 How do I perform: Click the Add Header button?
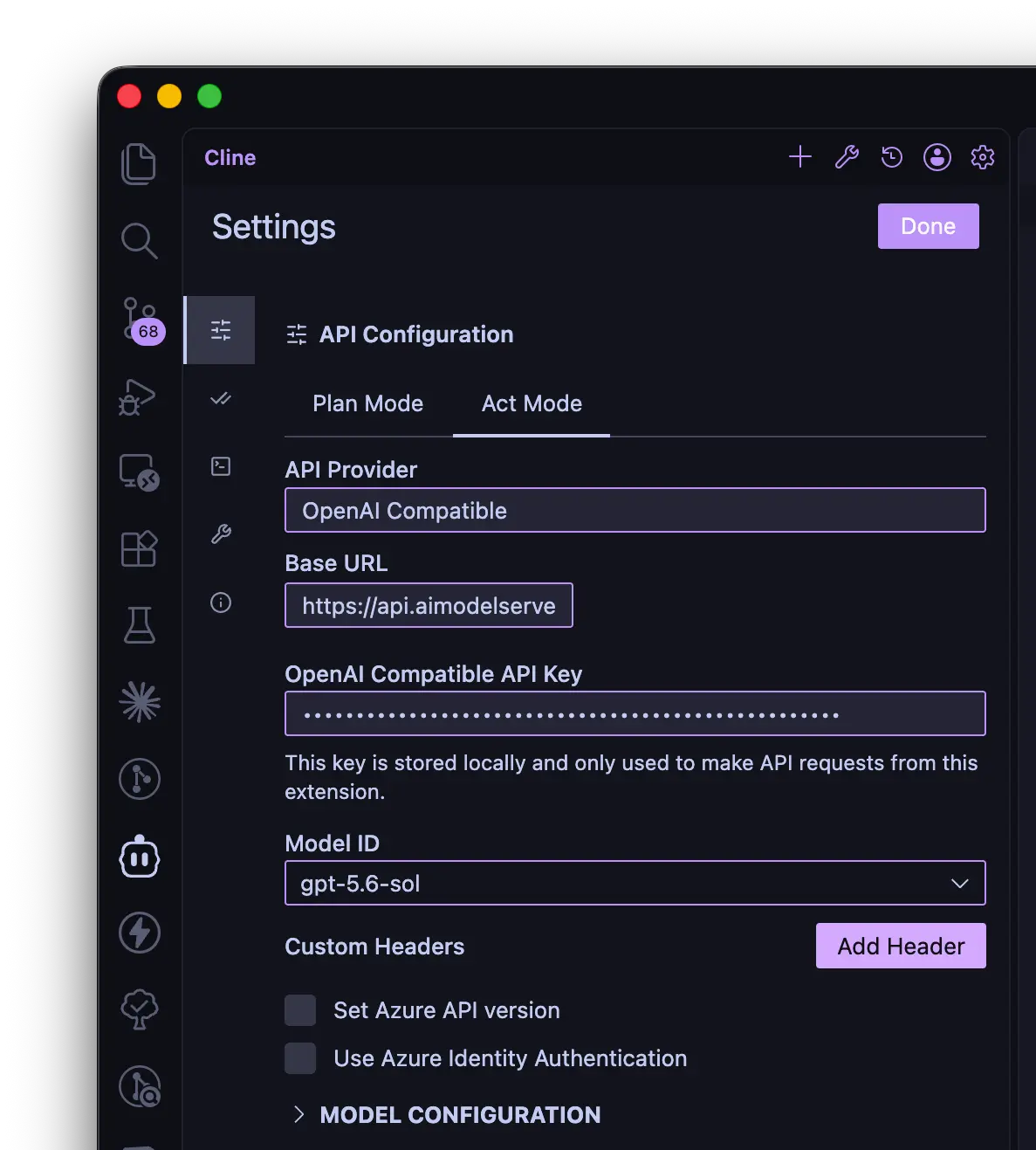[x=901, y=946]
